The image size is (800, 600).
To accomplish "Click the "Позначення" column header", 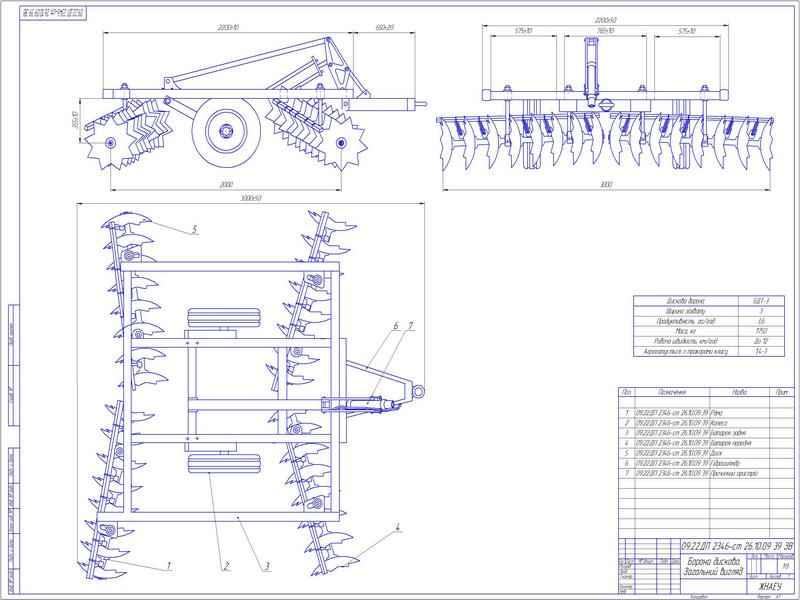I will point(672,392).
